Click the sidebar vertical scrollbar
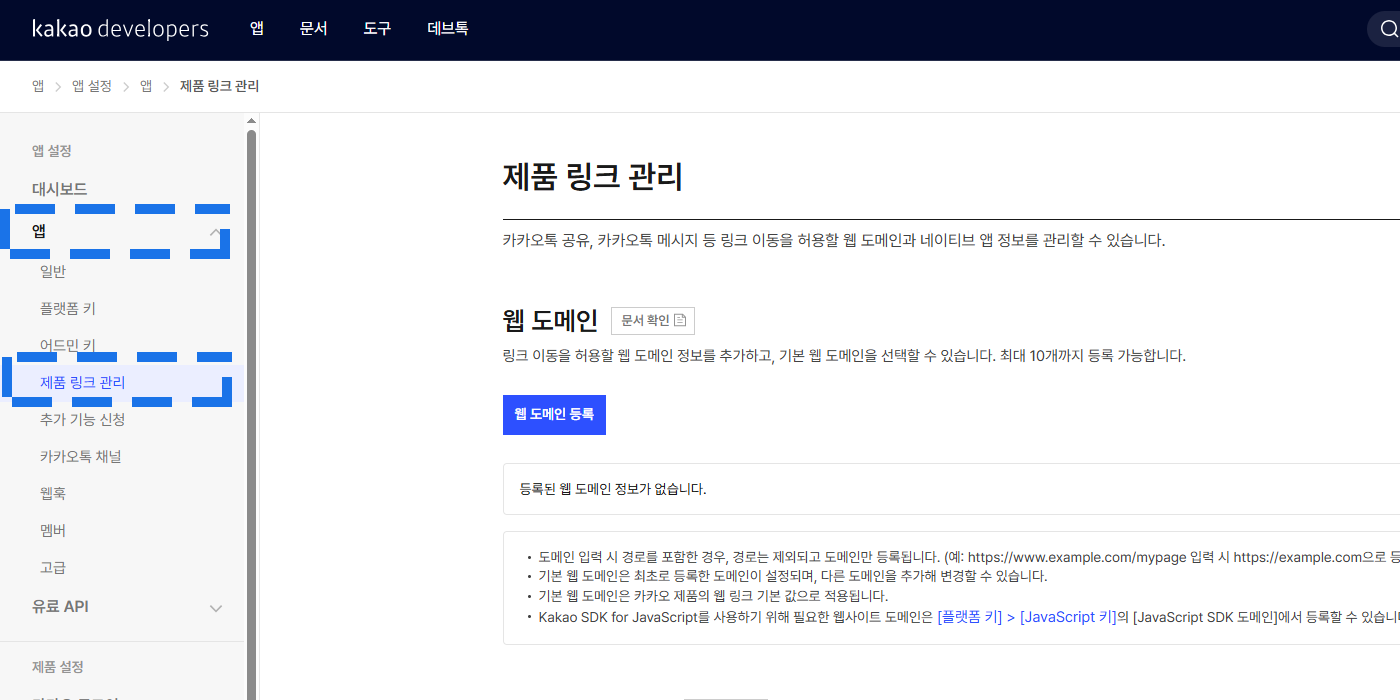This screenshot has height=700, width=1400. point(251,400)
